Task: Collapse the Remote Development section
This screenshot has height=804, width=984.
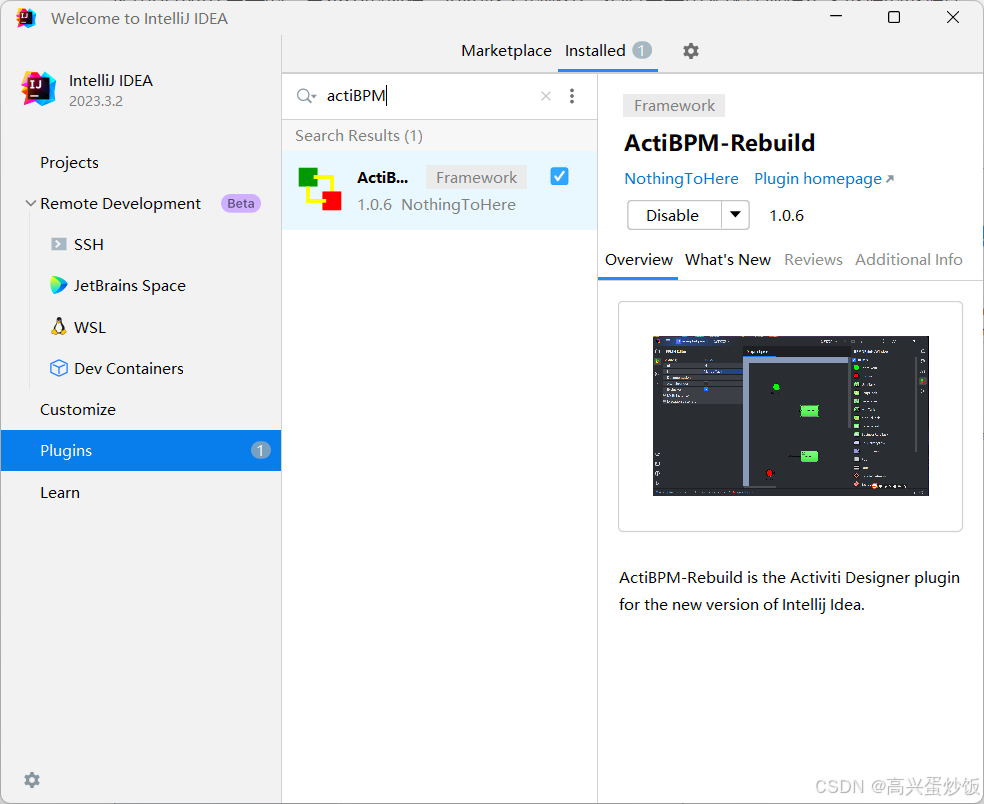Action: pos(30,203)
